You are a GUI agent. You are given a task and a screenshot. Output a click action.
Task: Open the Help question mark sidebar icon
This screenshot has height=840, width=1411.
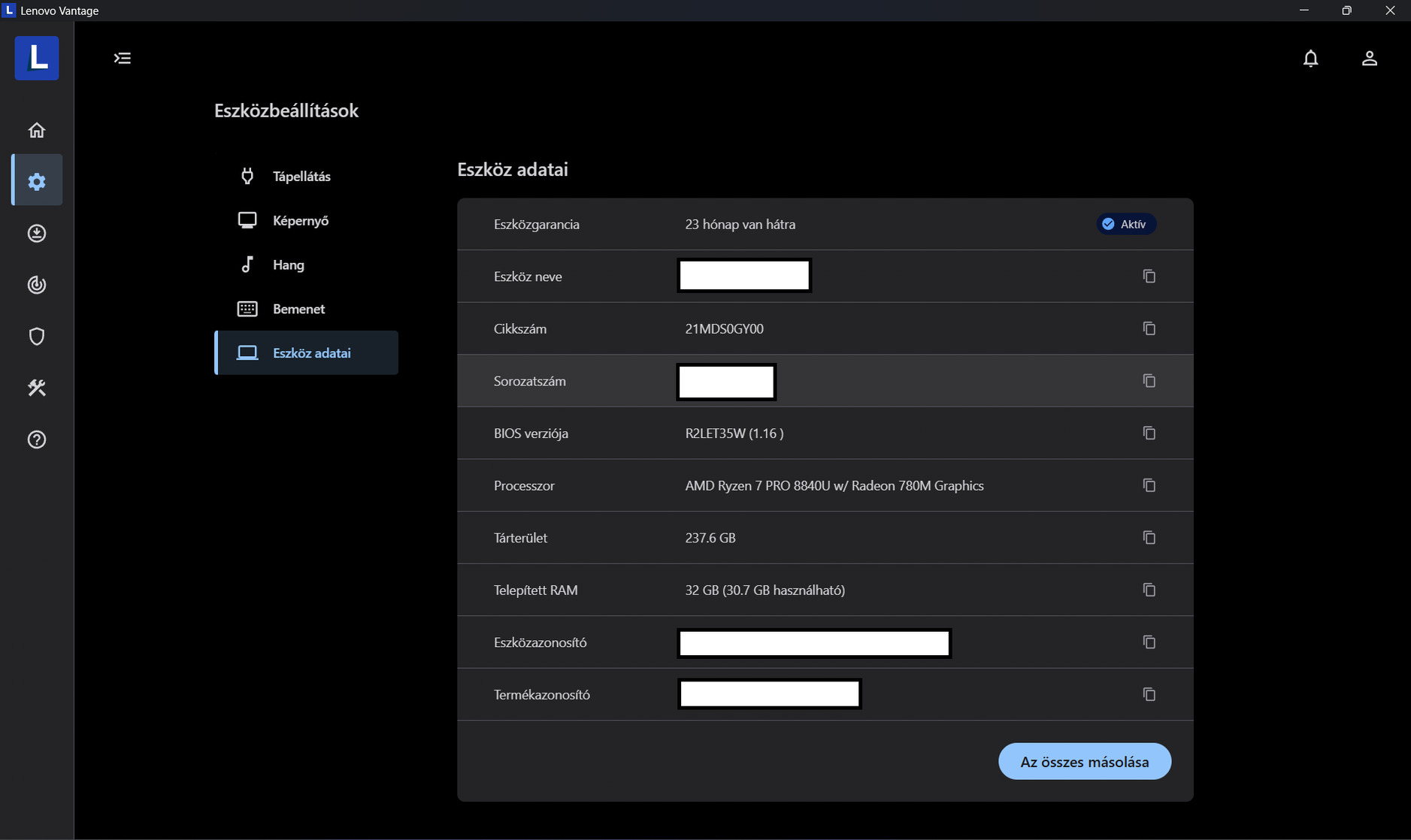coord(37,440)
